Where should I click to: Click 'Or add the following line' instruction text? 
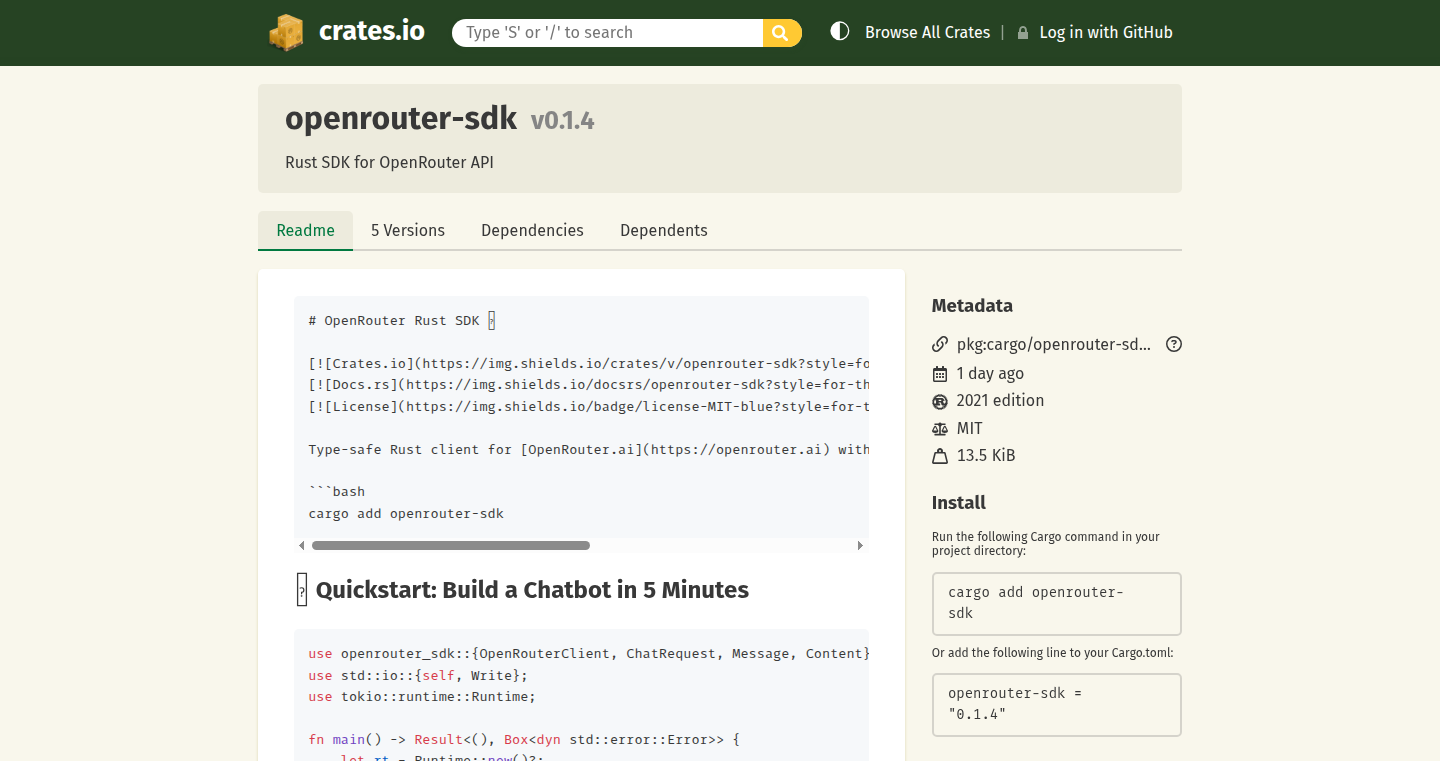1053,653
